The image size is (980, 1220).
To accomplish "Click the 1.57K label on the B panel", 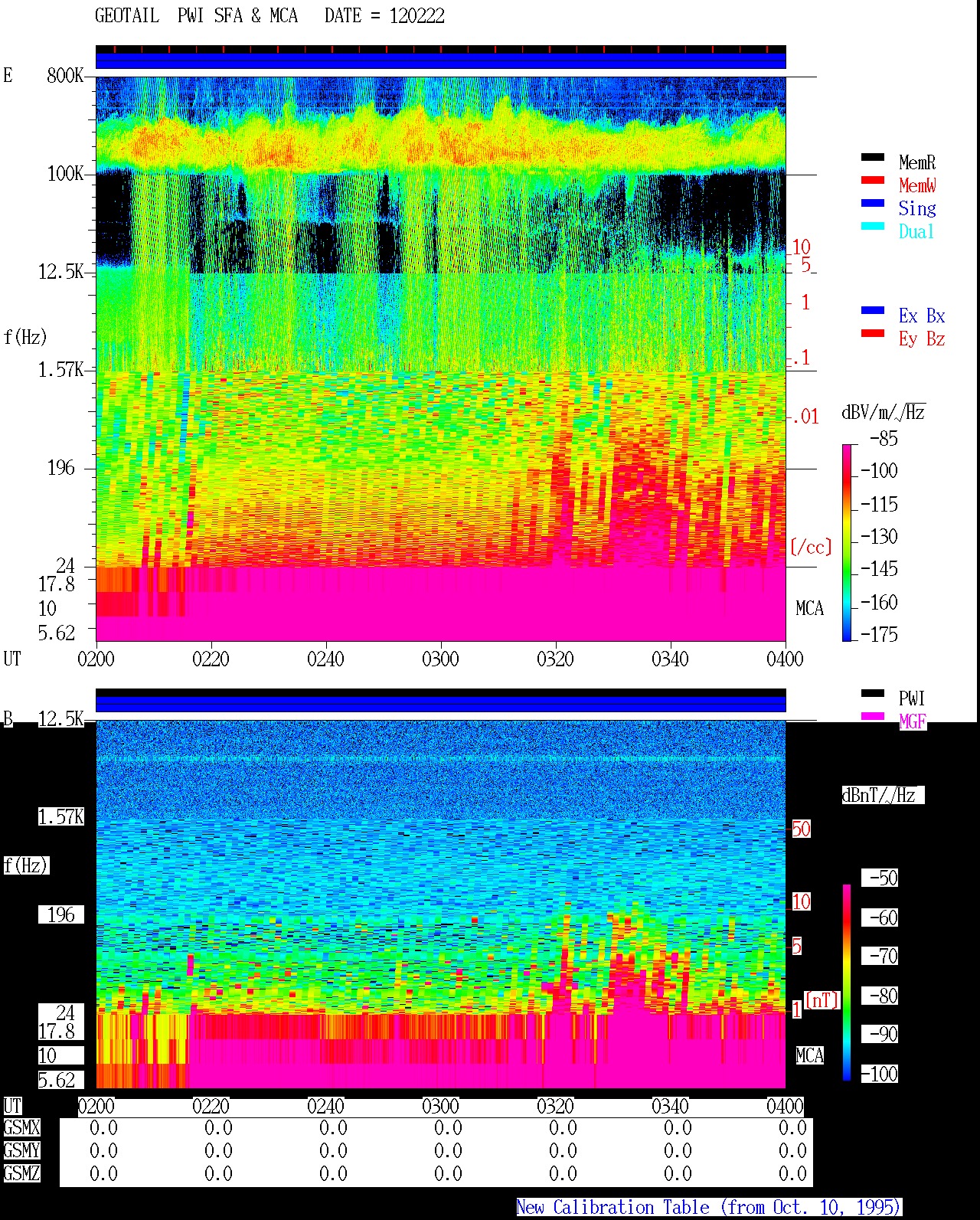I will 60,816.
